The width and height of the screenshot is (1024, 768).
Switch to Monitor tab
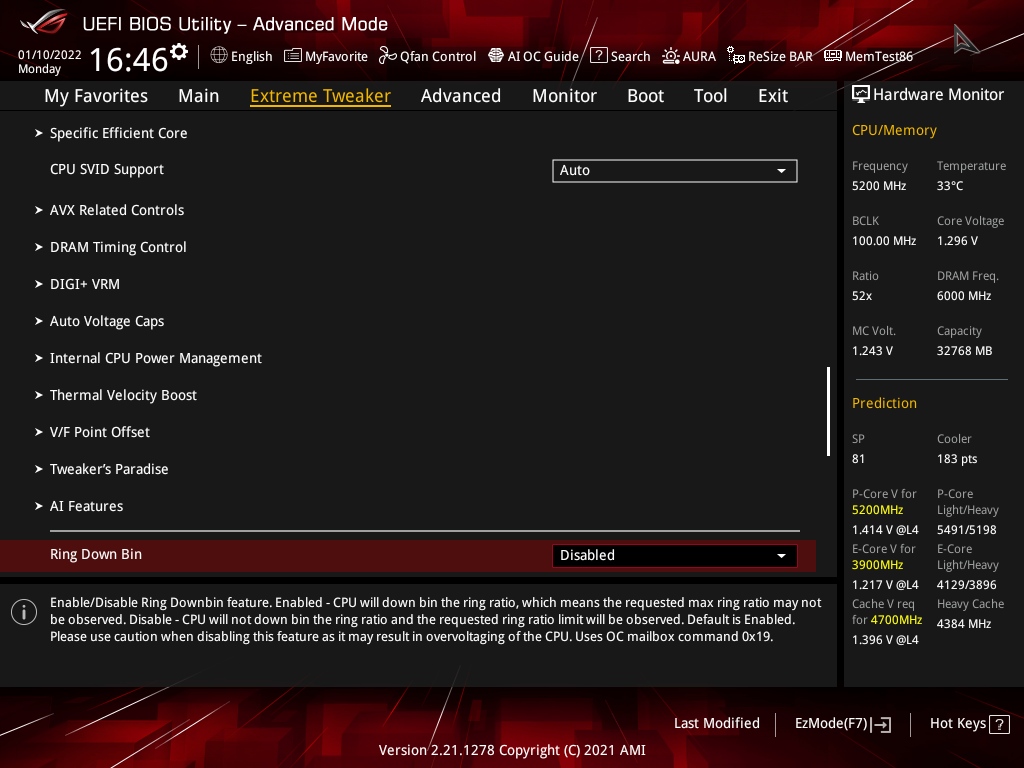coord(564,96)
